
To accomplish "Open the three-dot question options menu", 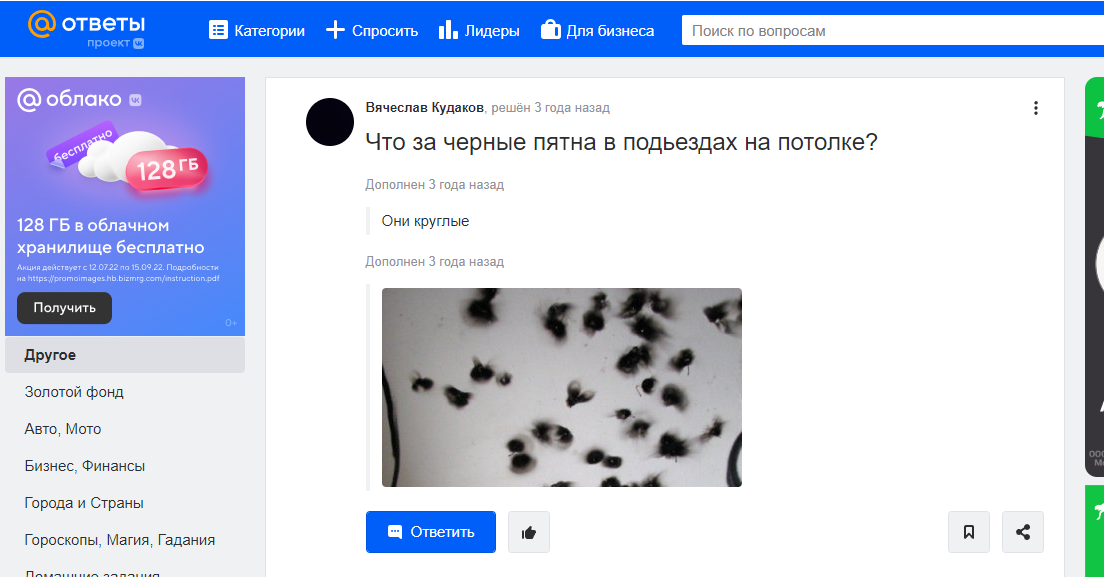I will pyautogui.click(x=1036, y=108).
